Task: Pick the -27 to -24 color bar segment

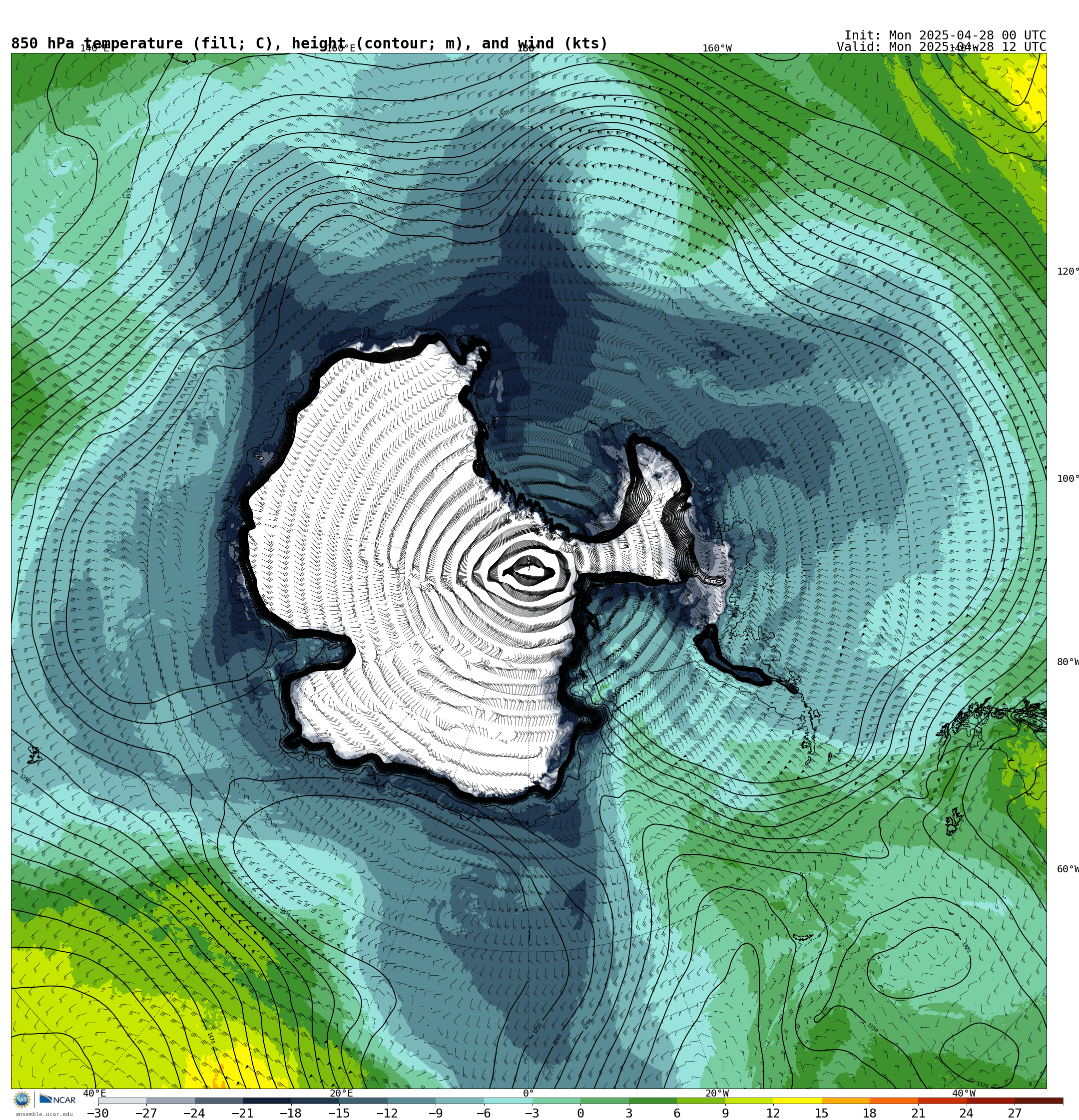Action: (170, 1101)
